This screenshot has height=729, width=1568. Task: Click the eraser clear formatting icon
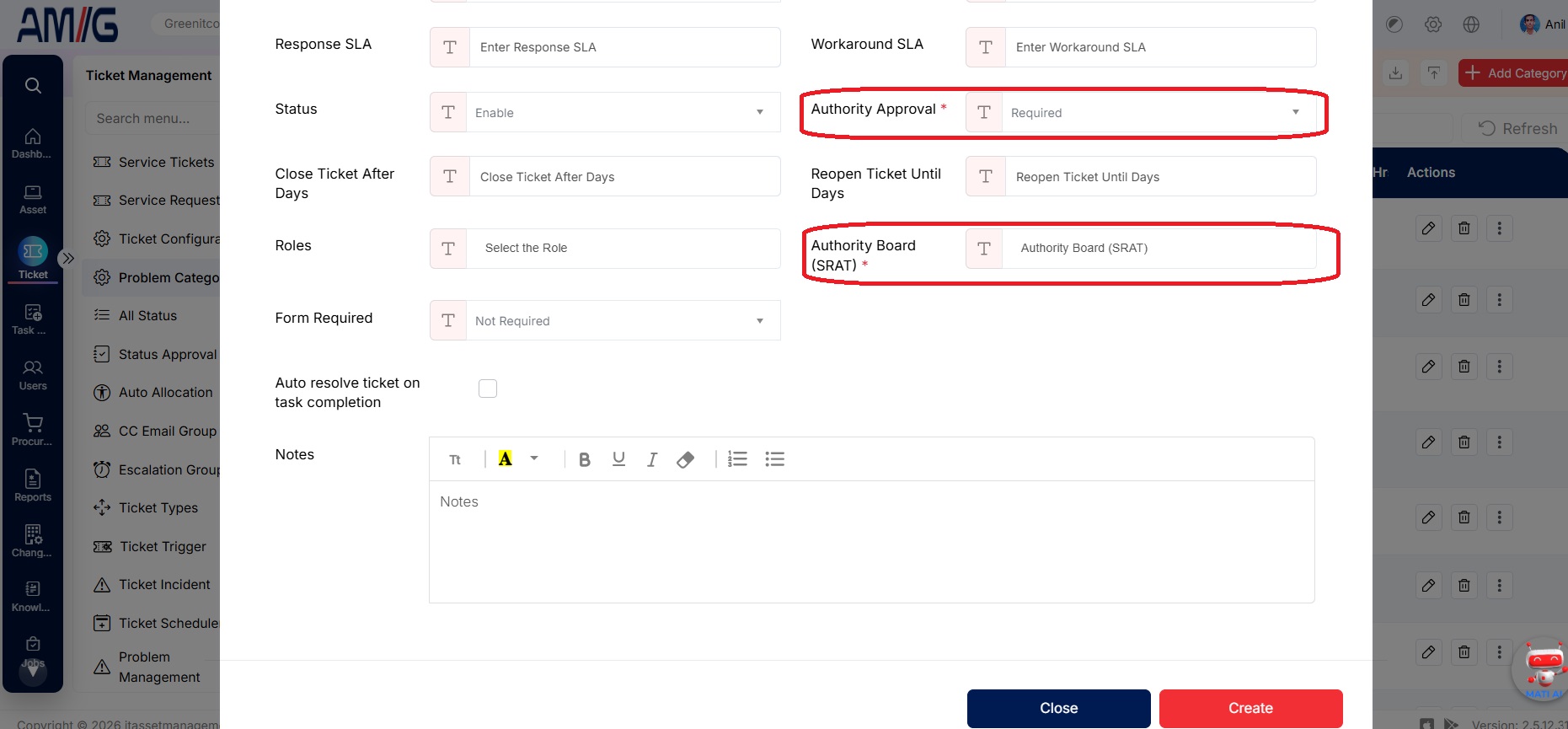click(x=685, y=459)
